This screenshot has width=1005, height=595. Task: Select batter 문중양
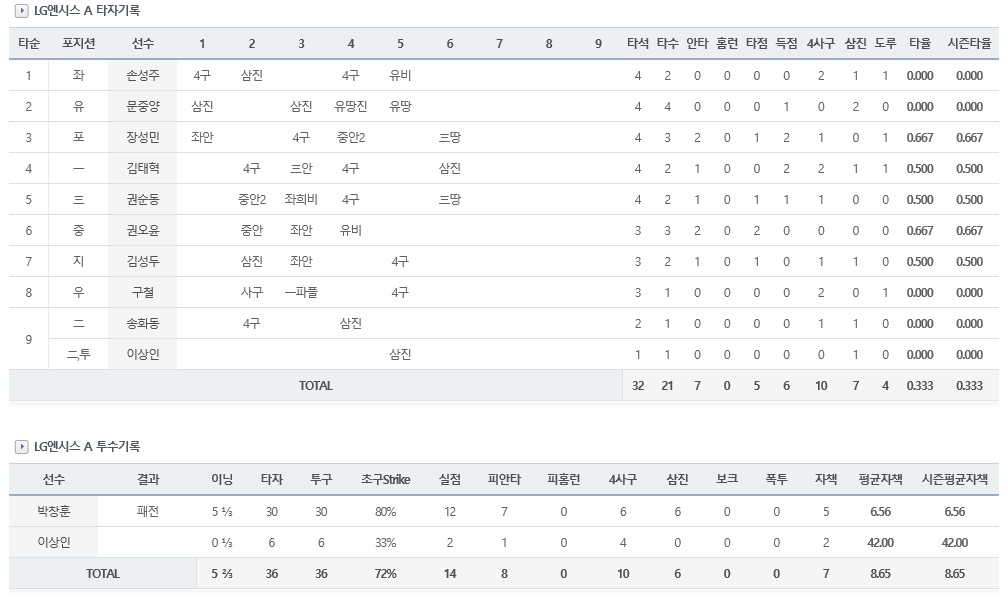(142, 106)
